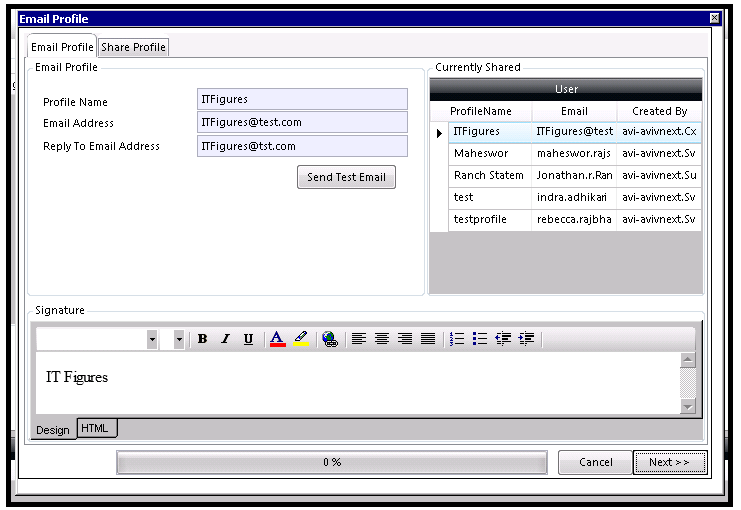Viewport: 741px width, 510px height.
Task: Open the font size dropdown
Action: click(x=179, y=339)
